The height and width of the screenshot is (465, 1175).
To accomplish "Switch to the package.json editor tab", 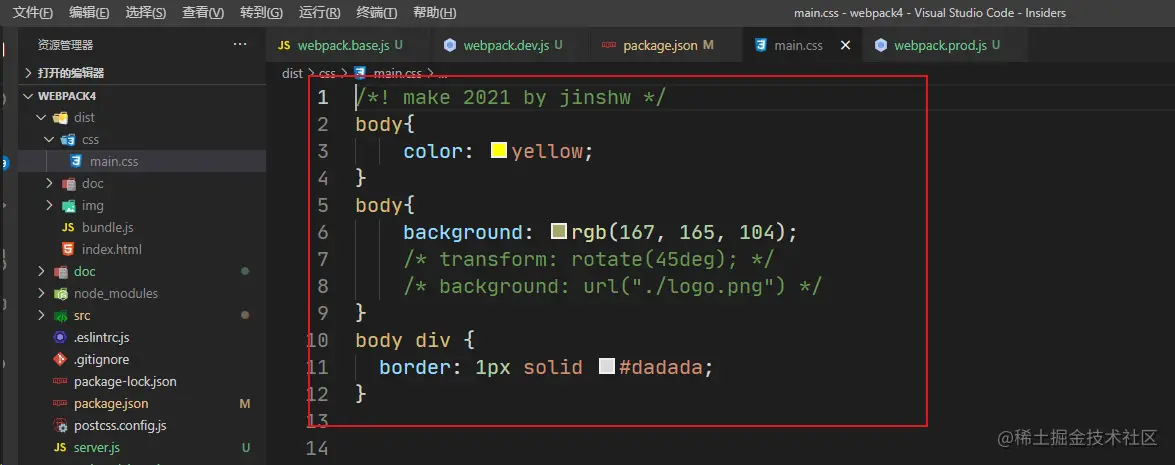I will 667,46.
